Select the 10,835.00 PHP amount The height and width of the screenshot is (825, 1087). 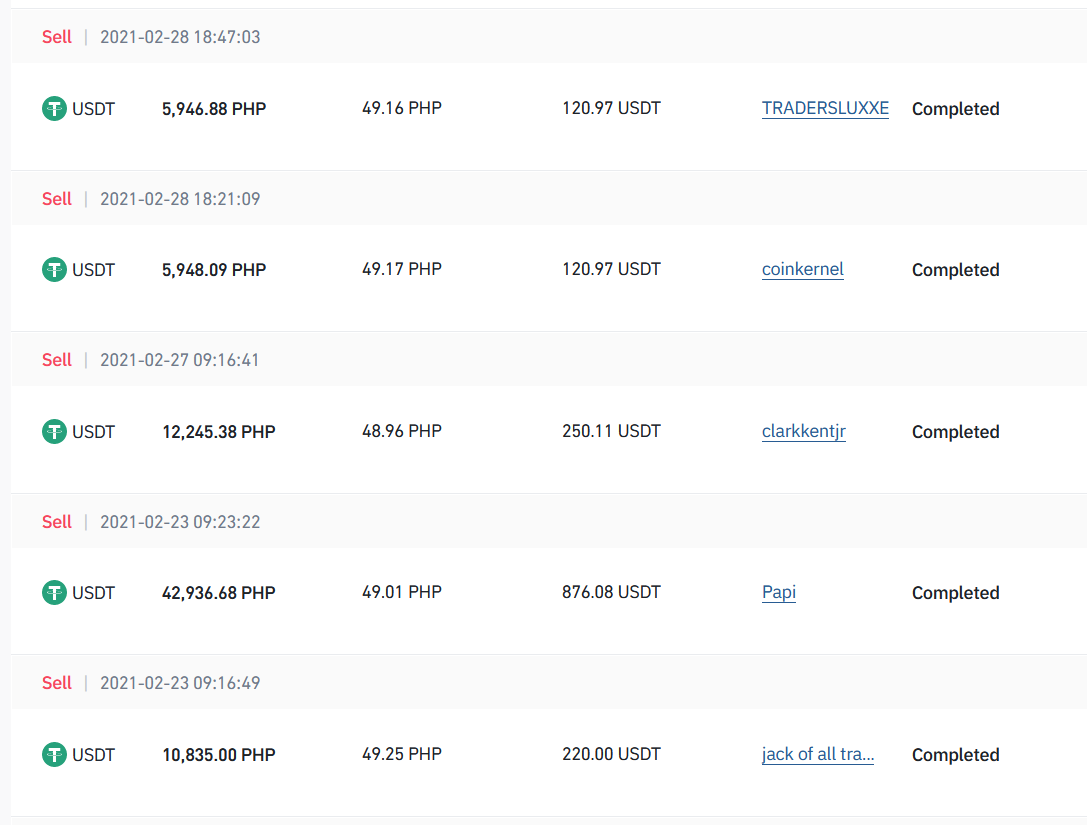tap(219, 754)
